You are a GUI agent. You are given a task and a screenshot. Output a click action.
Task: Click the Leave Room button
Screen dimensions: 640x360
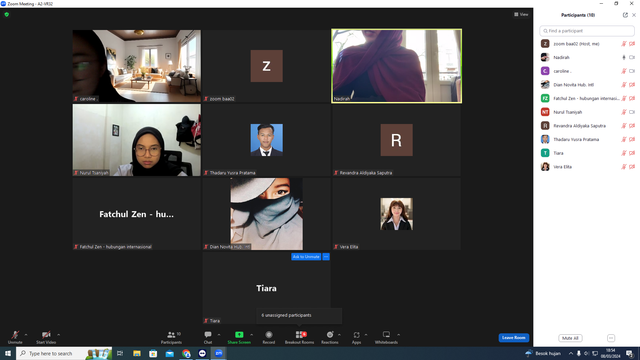513,338
